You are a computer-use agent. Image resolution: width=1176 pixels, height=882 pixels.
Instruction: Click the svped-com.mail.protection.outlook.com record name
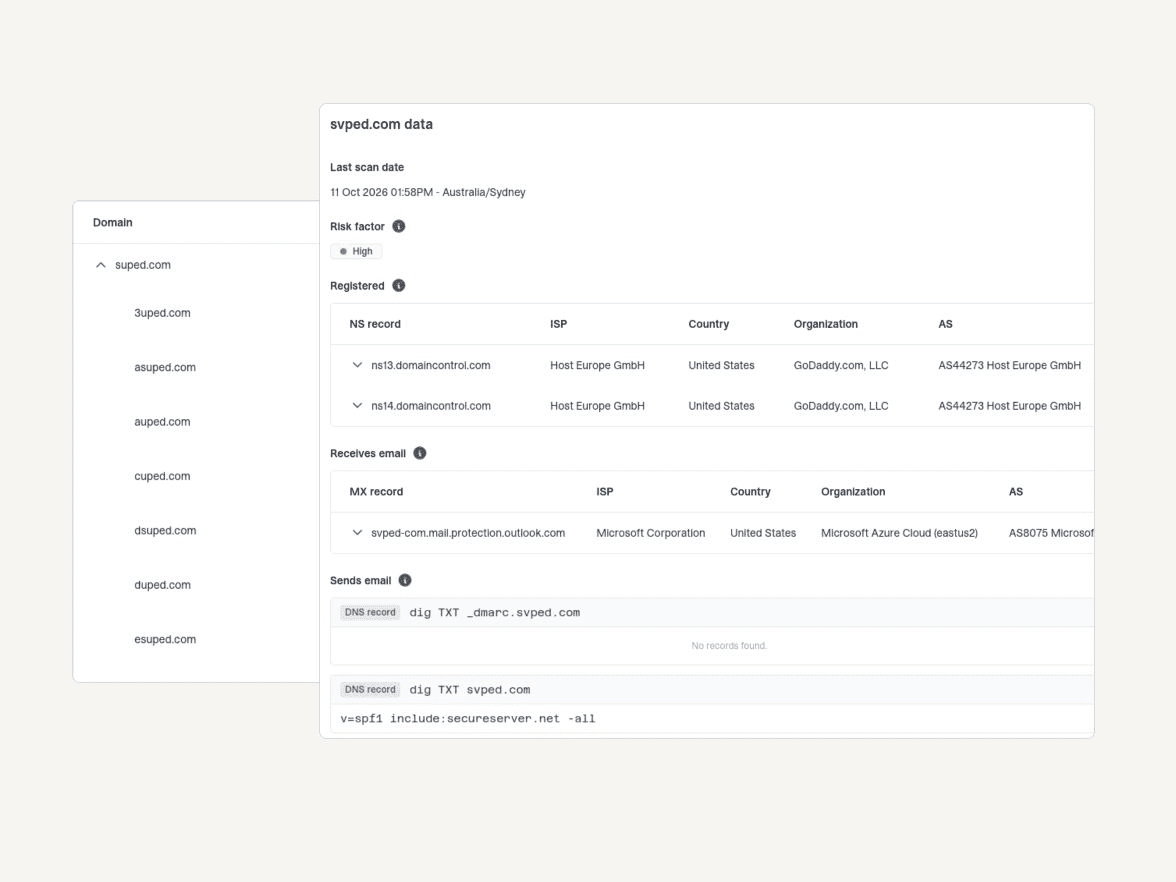pyautogui.click(x=468, y=533)
